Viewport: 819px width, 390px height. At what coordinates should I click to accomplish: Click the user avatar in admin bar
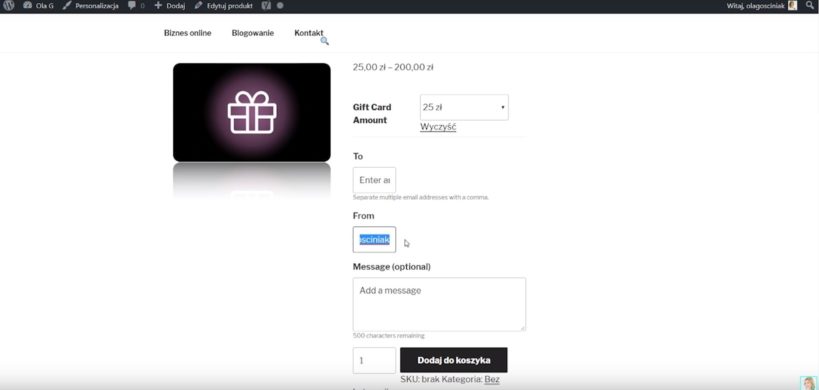click(x=792, y=6)
